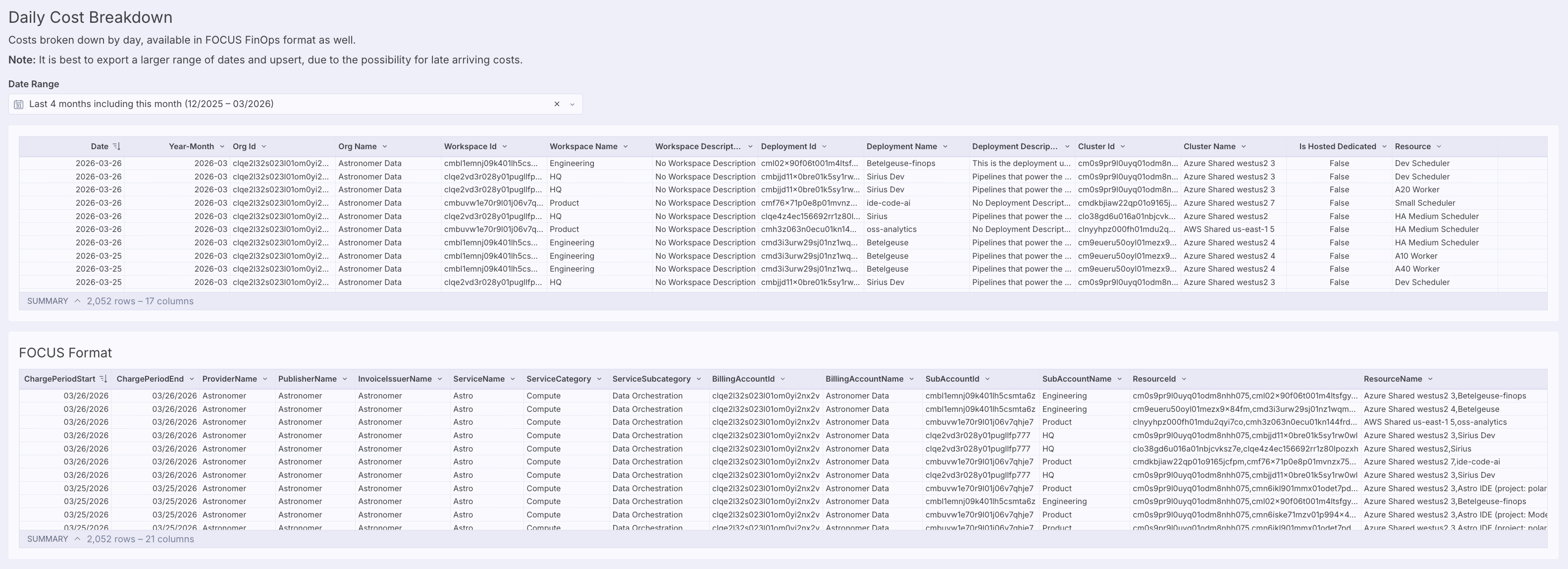Click the sort icon on the Date column
The image size is (1568, 569).
[118, 146]
